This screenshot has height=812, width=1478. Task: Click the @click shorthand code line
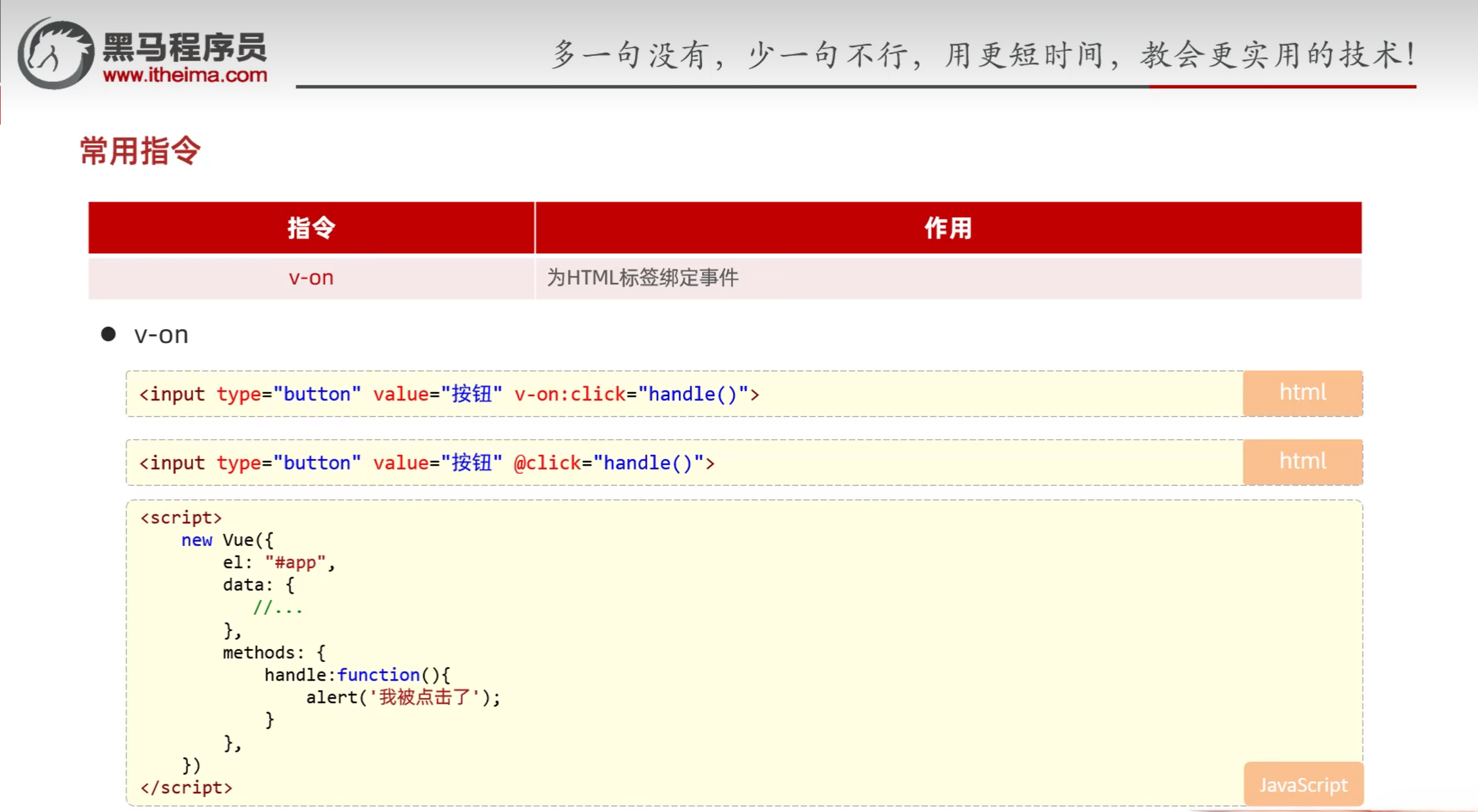(x=426, y=463)
